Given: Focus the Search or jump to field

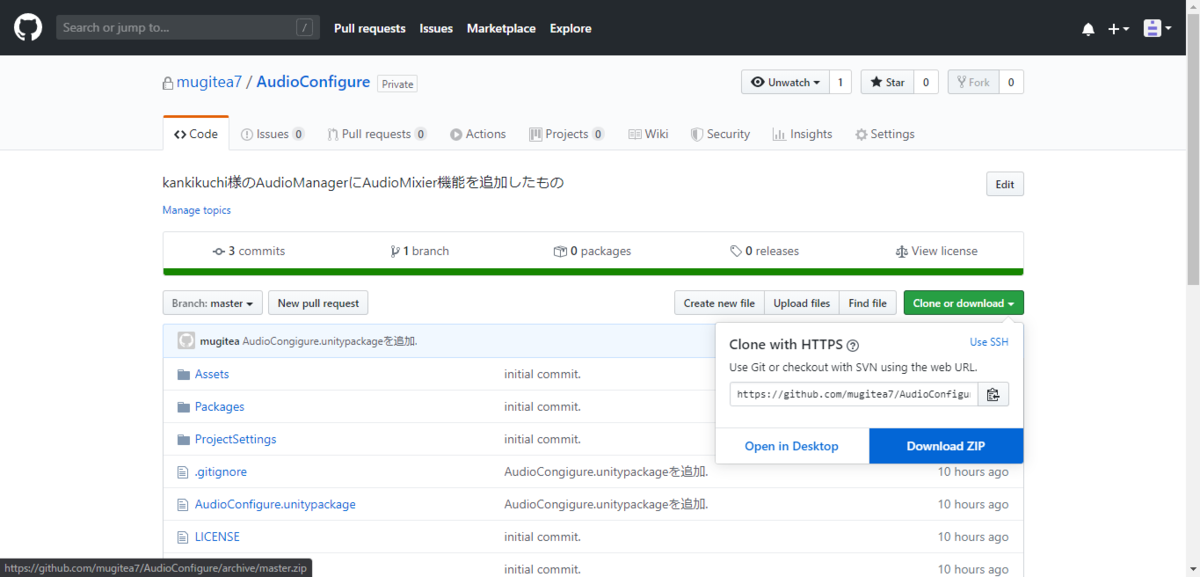Looking at the screenshot, I should click(x=187, y=28).
